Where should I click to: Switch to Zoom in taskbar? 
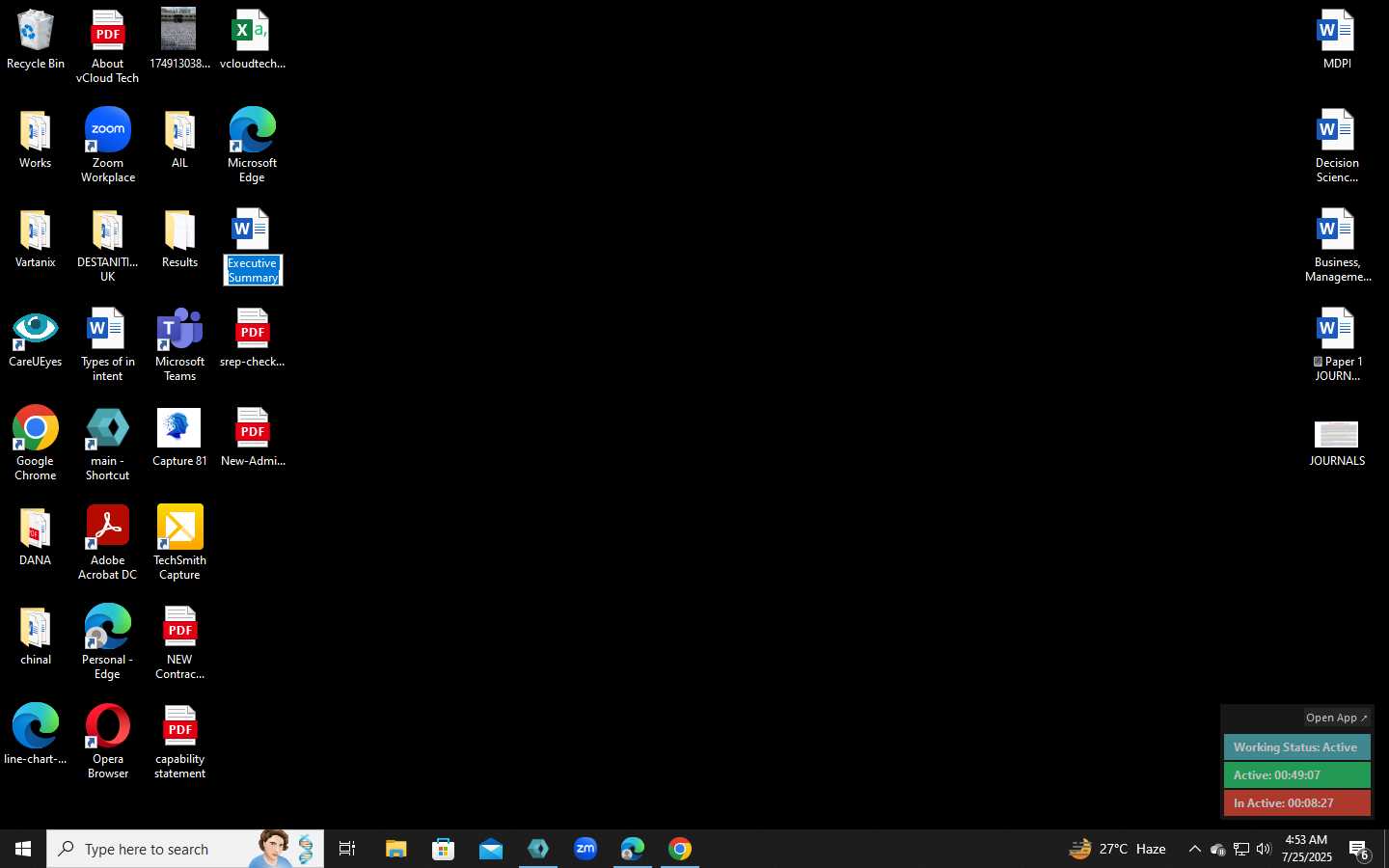(586, 849)
